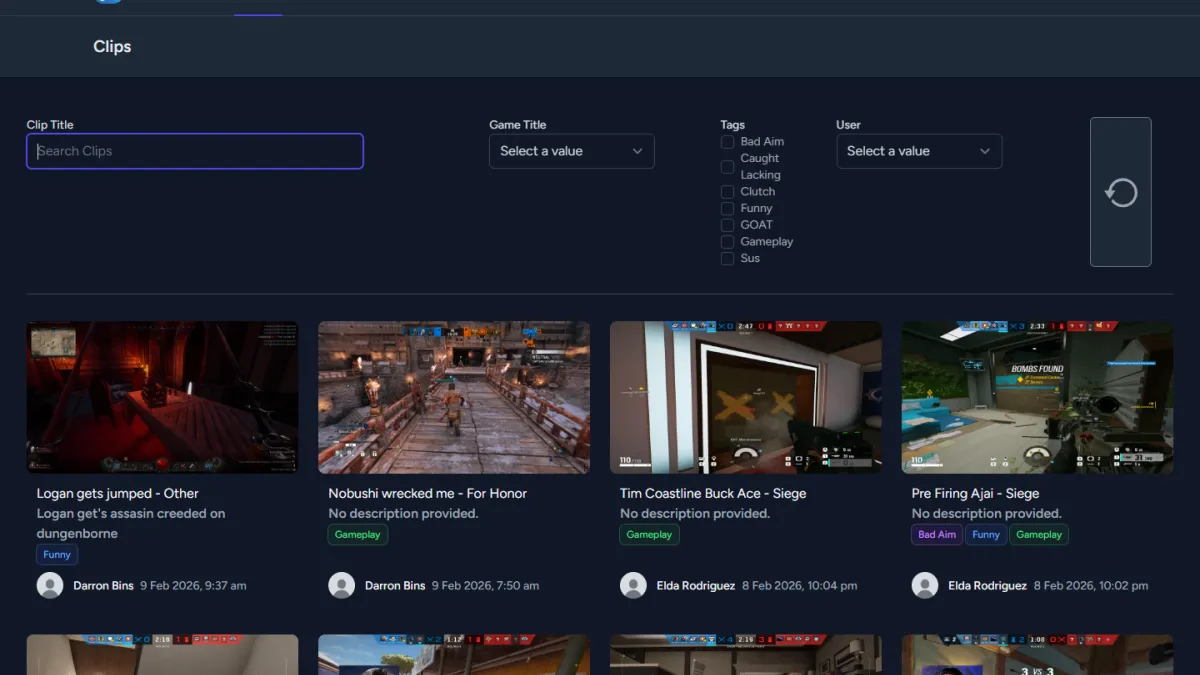The height and width of the screenshot is (675, 1200).
Task: Open the Game Title dropdown
Action: point(572,151)
